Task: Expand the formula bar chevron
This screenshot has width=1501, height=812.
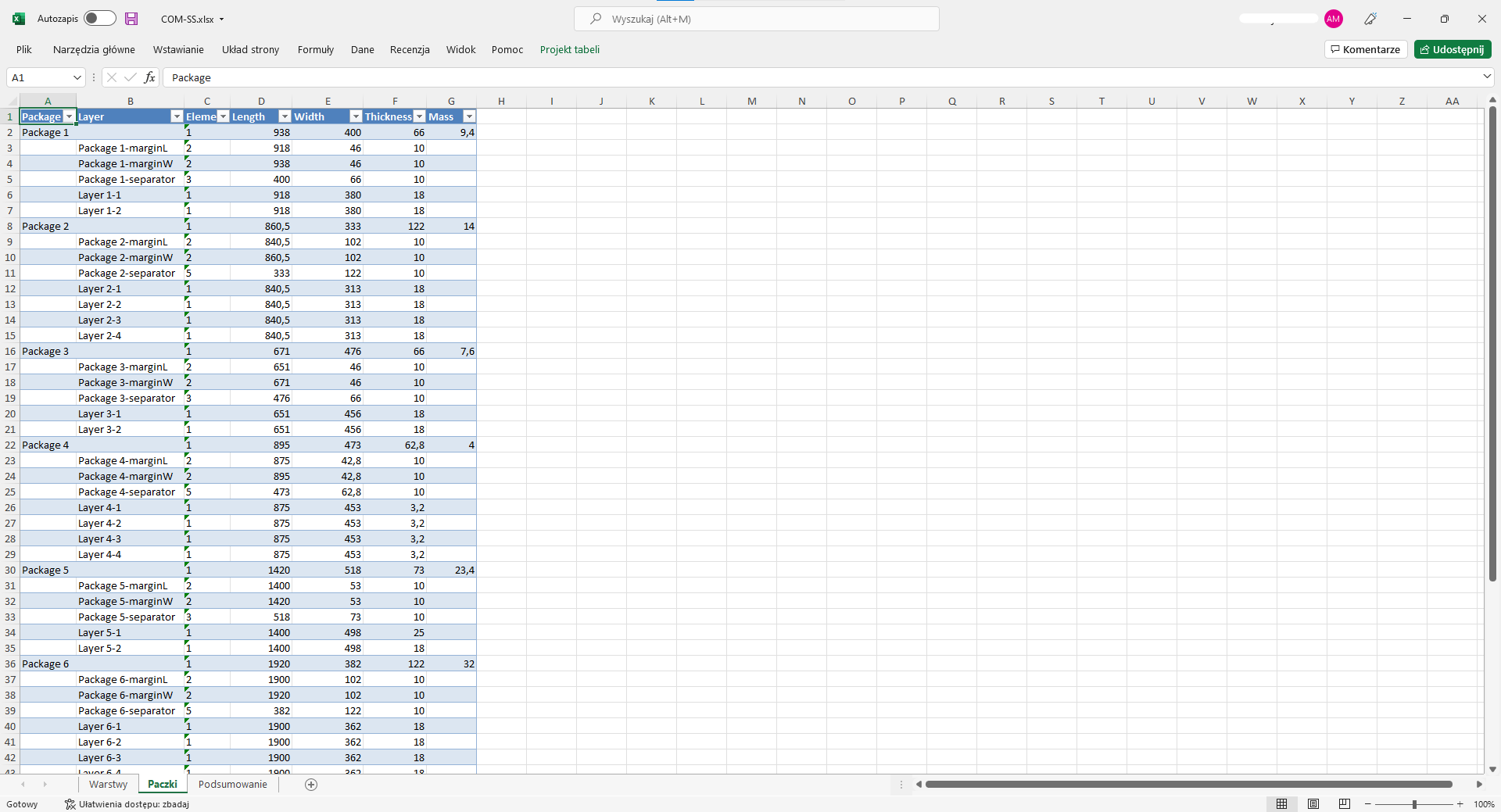Action: point(1486,77)
